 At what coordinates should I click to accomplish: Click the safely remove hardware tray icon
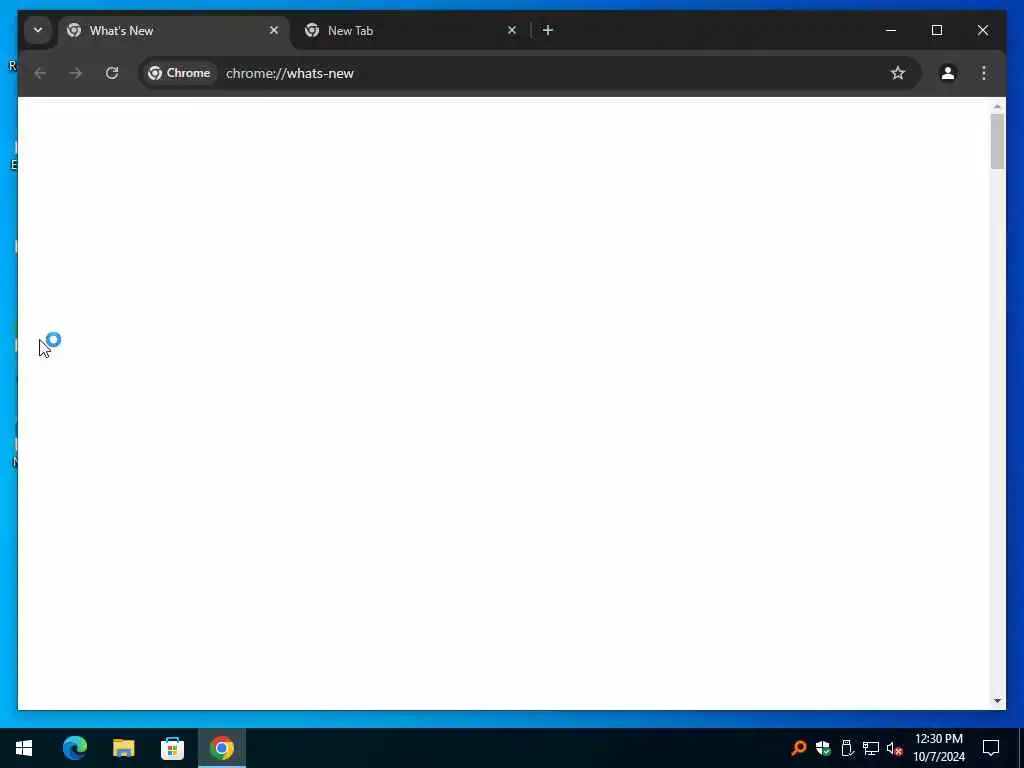tap(847, 748)
